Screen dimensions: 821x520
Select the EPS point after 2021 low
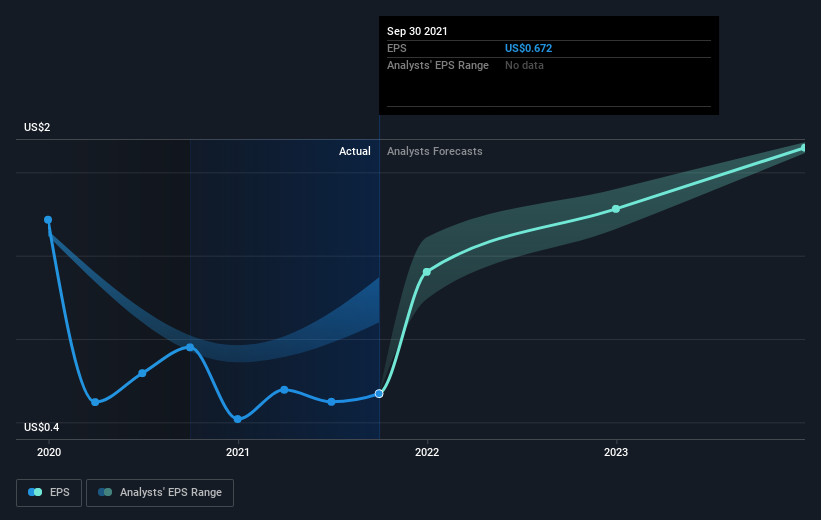pos(284,390)
